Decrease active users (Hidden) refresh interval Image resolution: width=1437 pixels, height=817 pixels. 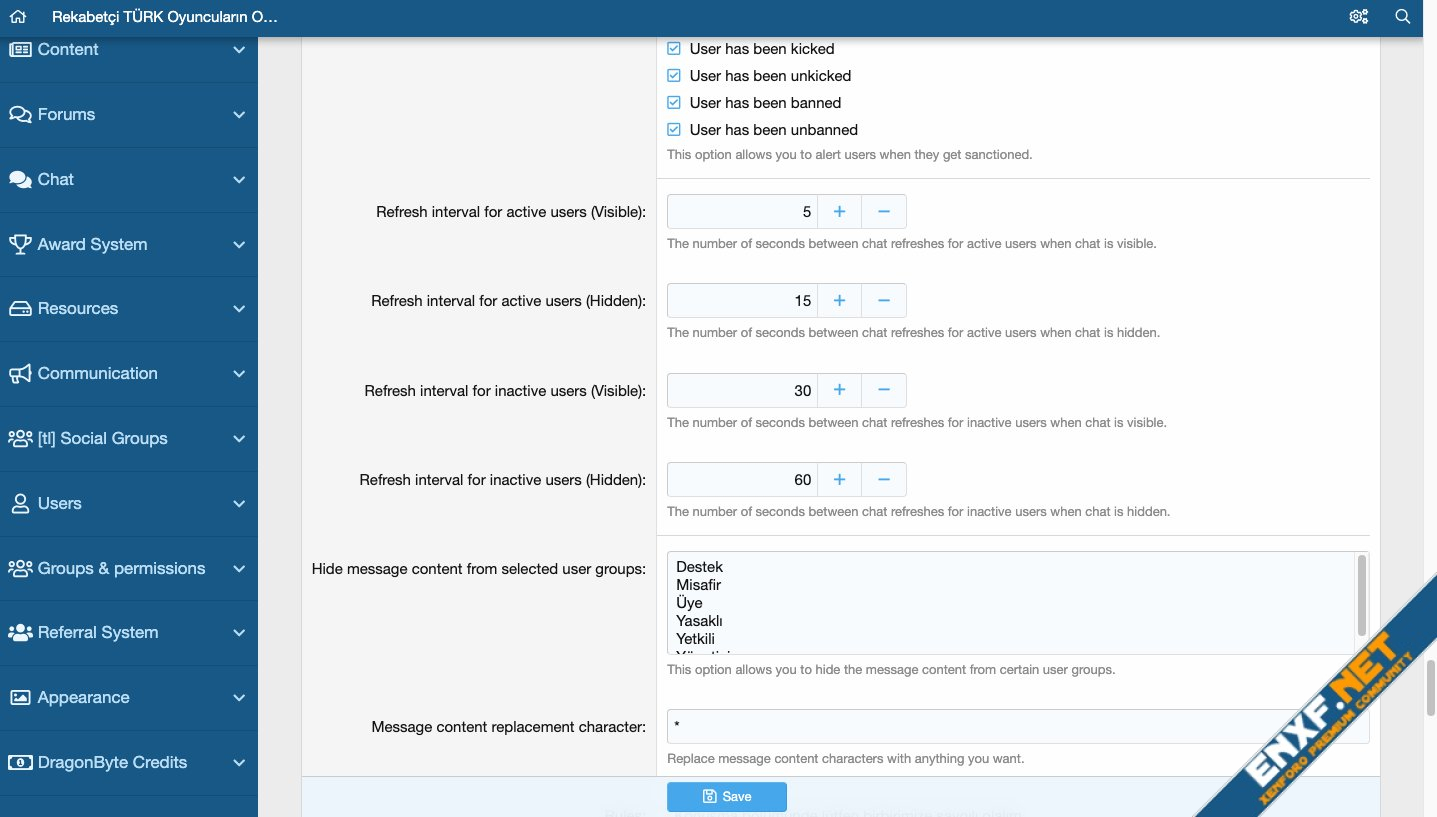(x=884, y=301)
